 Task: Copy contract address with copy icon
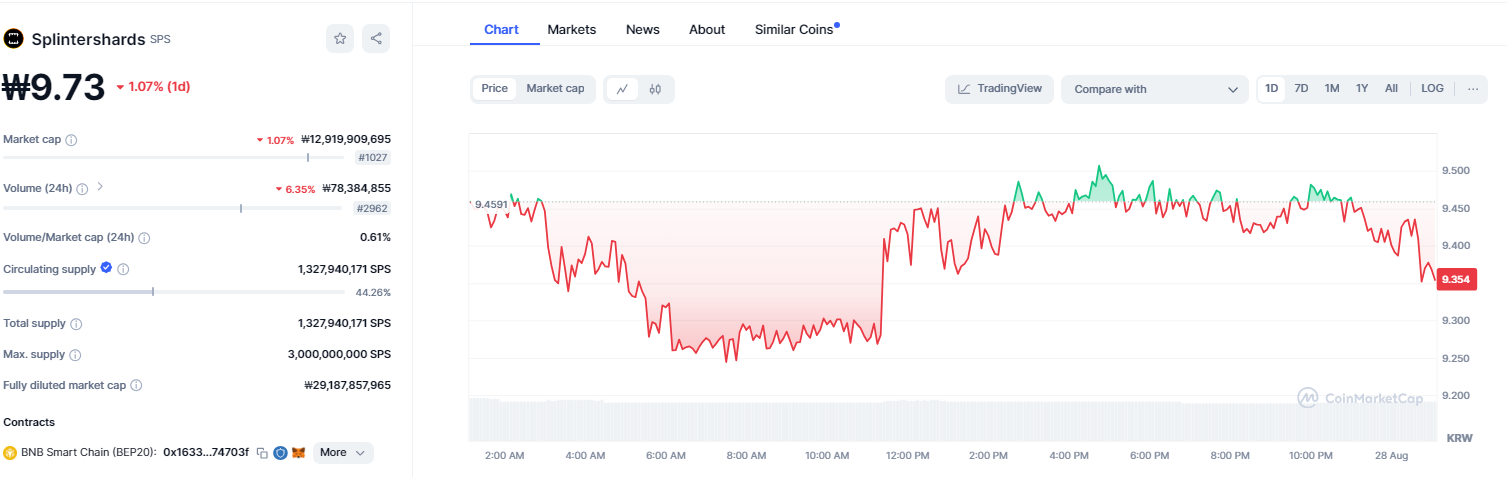coord(262,453)
